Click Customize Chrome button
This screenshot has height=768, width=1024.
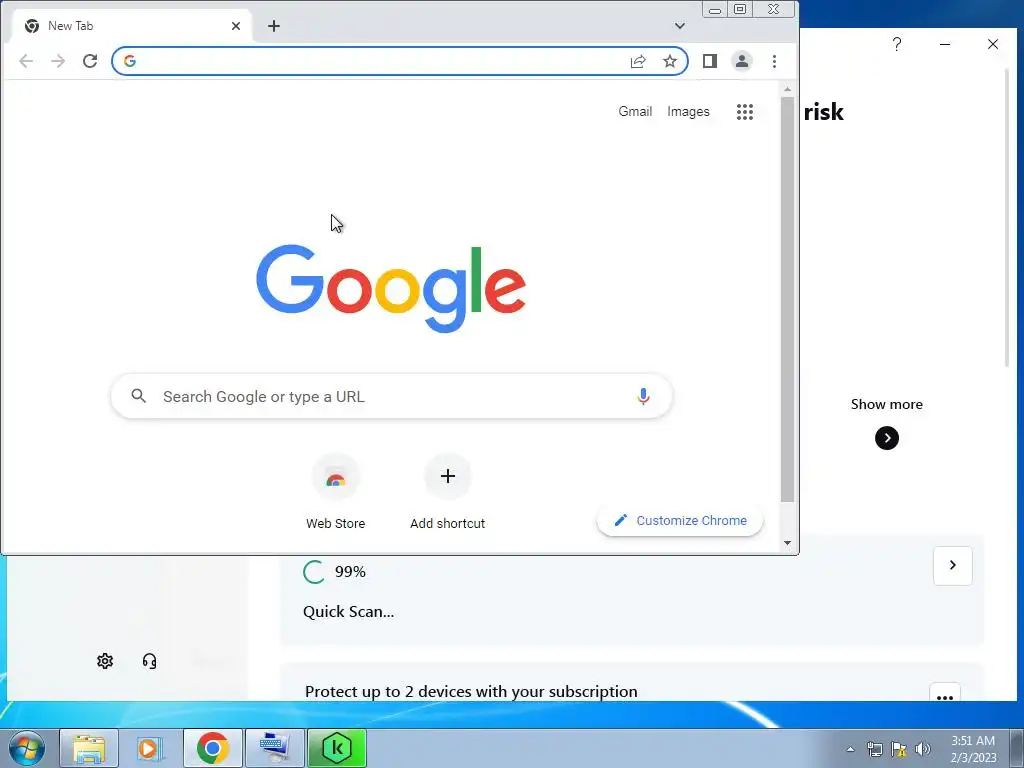tap(680, 520)
